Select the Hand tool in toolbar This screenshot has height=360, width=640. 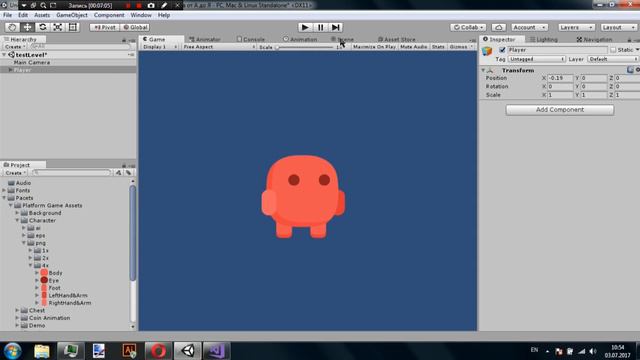point(12,27)
